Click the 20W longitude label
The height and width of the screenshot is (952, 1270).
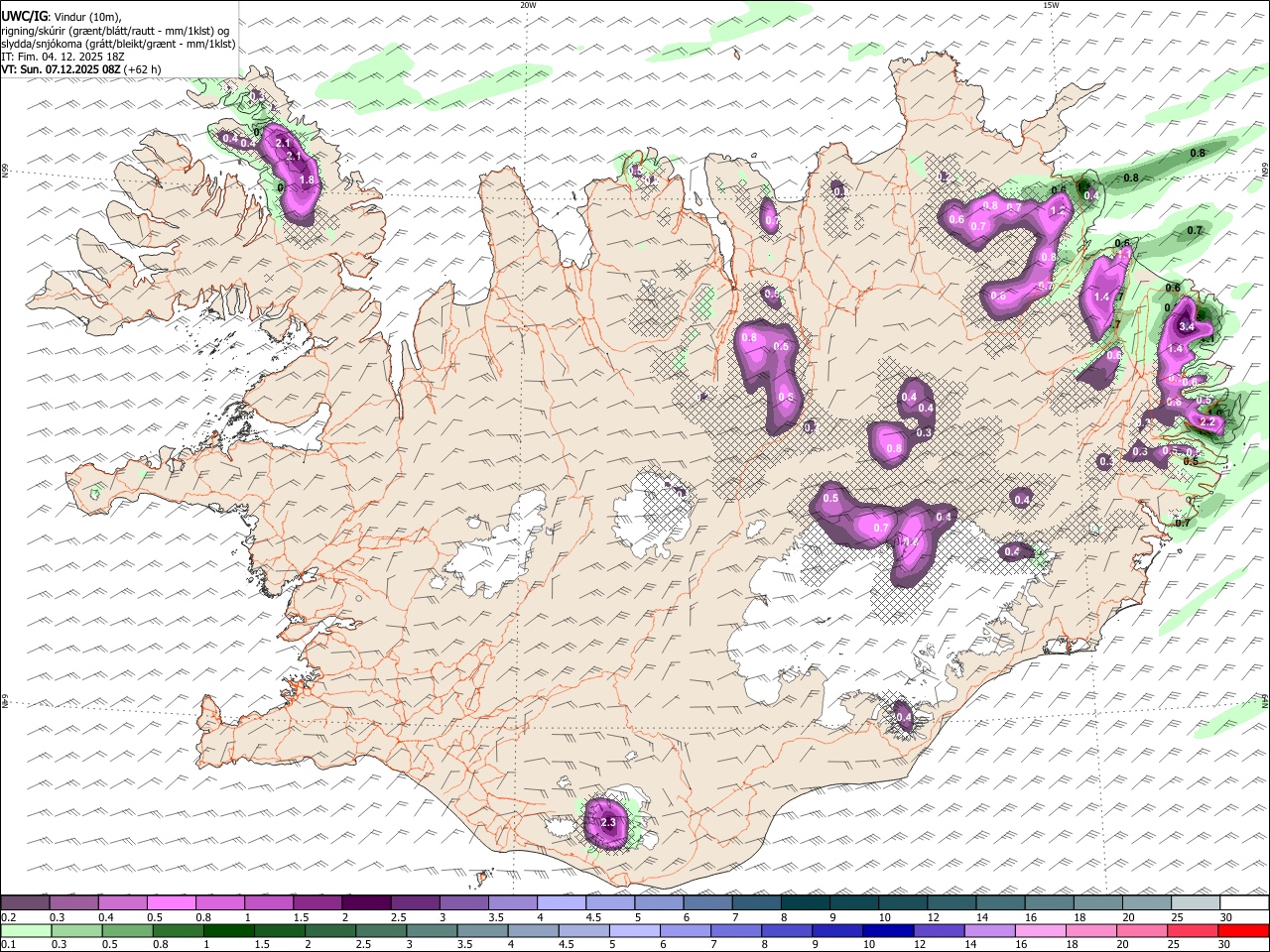coord(528,5)
